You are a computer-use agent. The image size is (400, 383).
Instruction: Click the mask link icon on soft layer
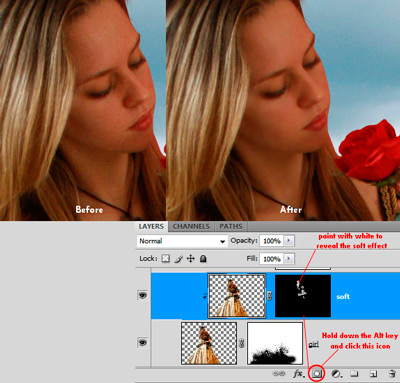tap(270, 296)
